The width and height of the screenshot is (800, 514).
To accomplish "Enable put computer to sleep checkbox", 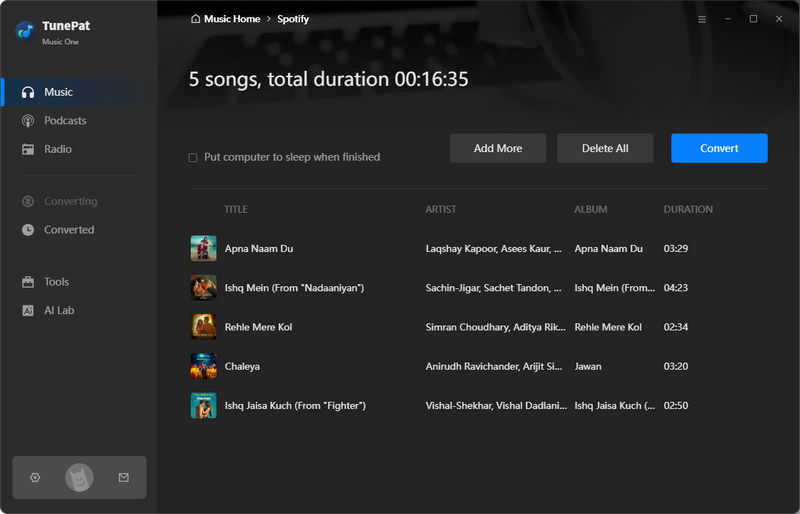I will tap(193, 158).
